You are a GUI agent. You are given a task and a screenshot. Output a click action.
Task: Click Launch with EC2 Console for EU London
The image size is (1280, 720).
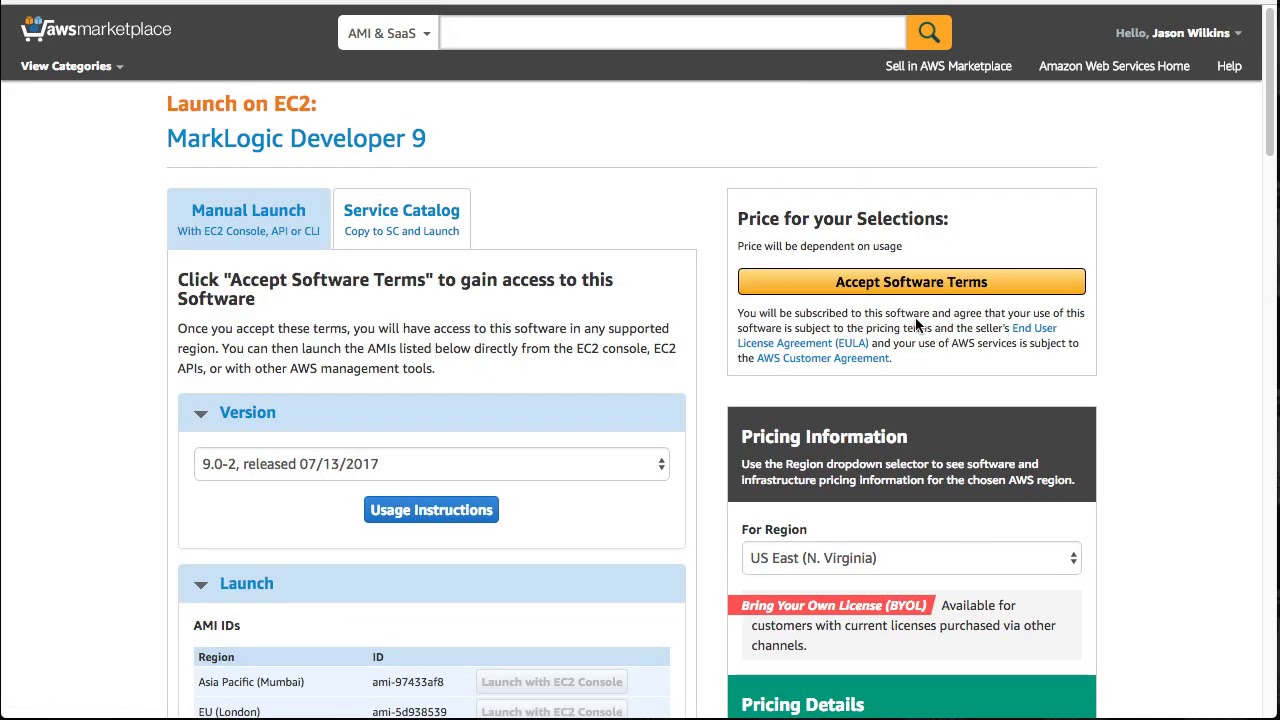pyautogui.click(x=552, y=711)
